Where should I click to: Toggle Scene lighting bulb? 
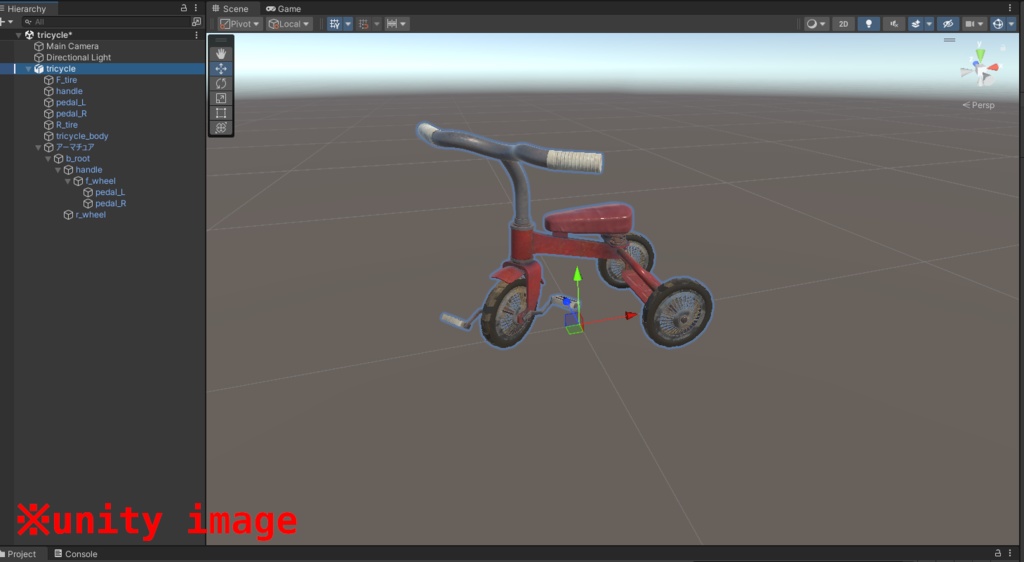coord(869,23)
